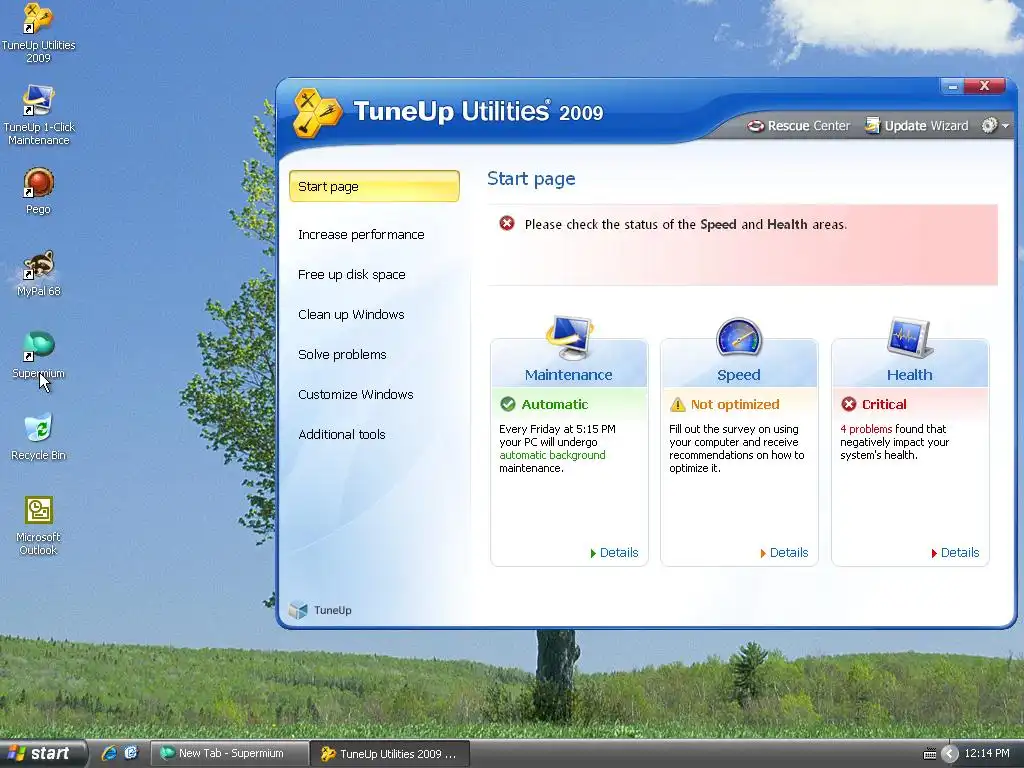This screenshot has height=768, width=1024.
Task: Open Details for Speed
Action: pos(784,552)
